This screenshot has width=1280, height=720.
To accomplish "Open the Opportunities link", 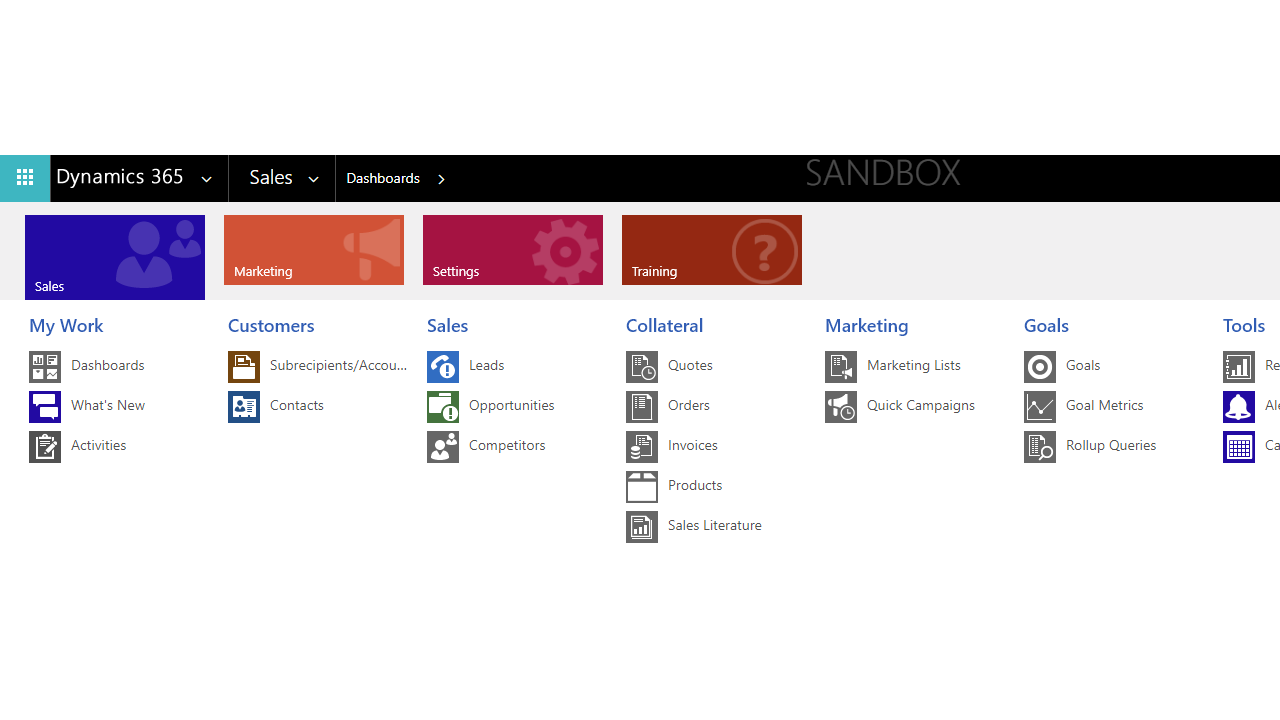I will tap(512, 405).
